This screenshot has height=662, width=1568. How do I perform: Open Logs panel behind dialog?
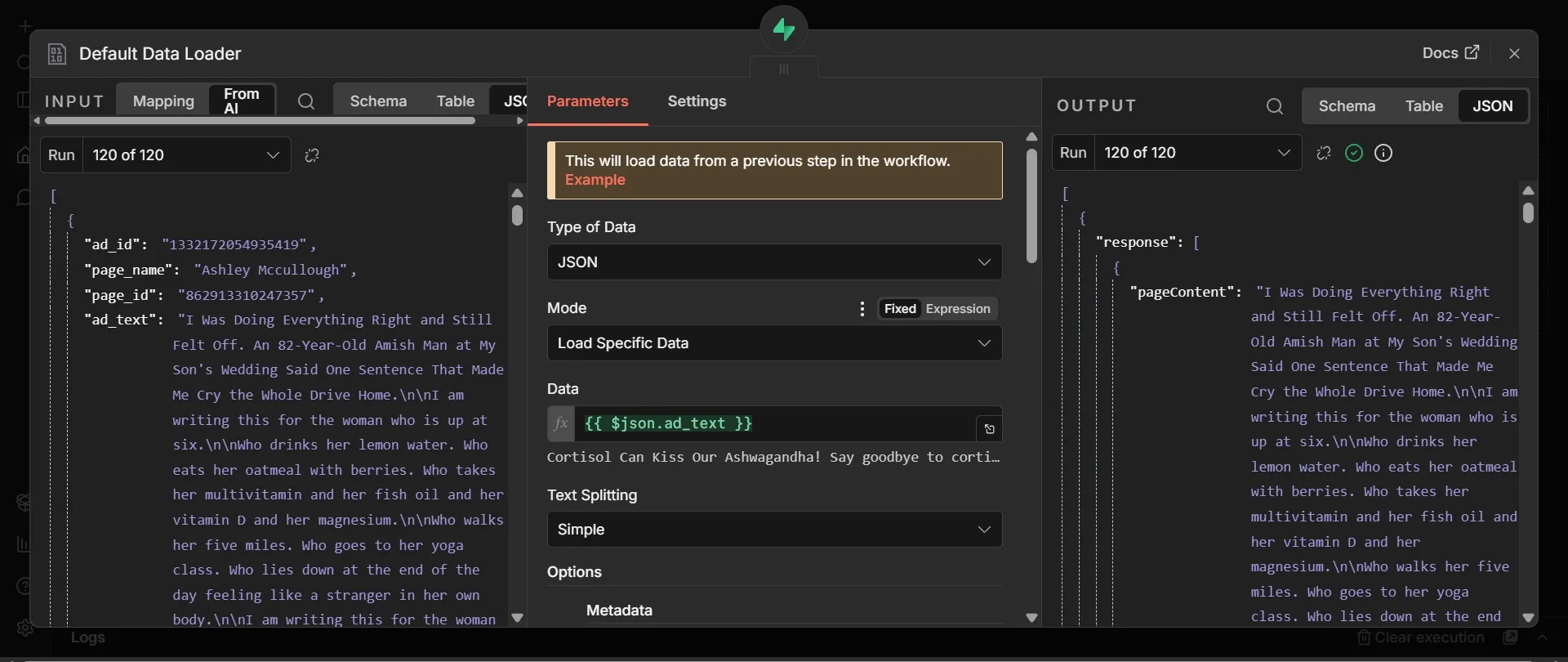click(x=87, y=637)
